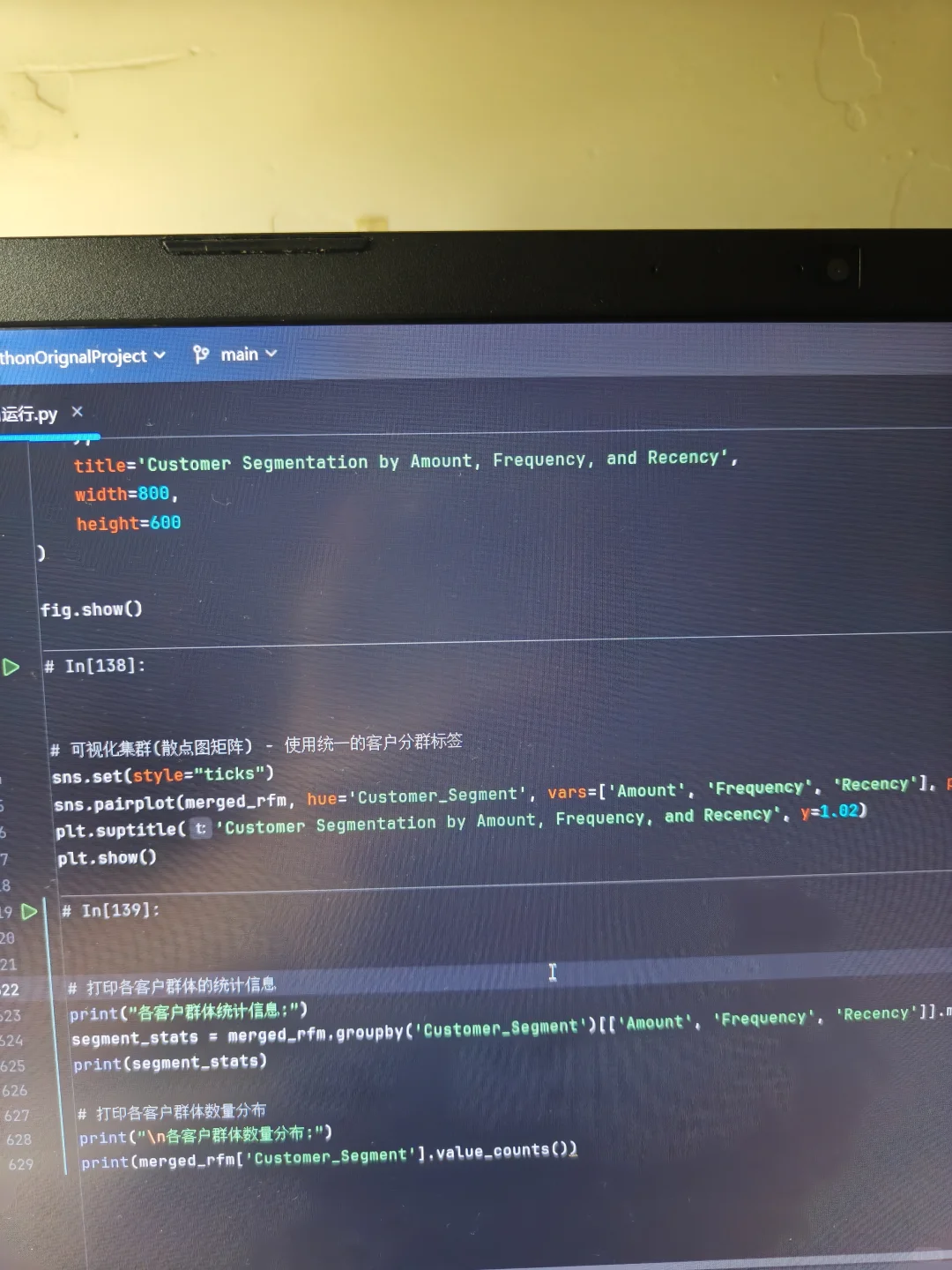Open the git branch icon menu
Viewport: 952px width, 1270px height.
201,355
